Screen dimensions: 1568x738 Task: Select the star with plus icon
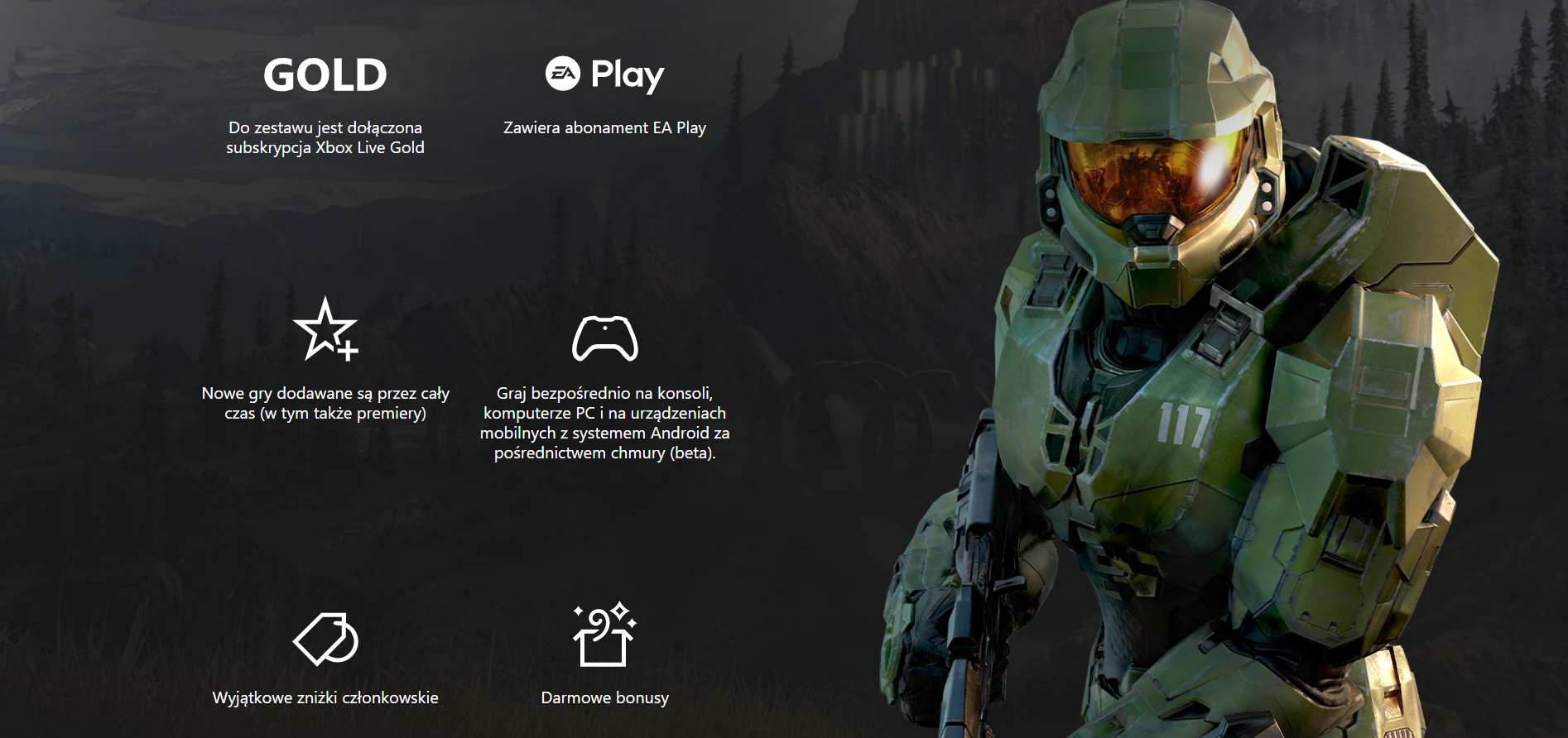(x=325, y=329)
